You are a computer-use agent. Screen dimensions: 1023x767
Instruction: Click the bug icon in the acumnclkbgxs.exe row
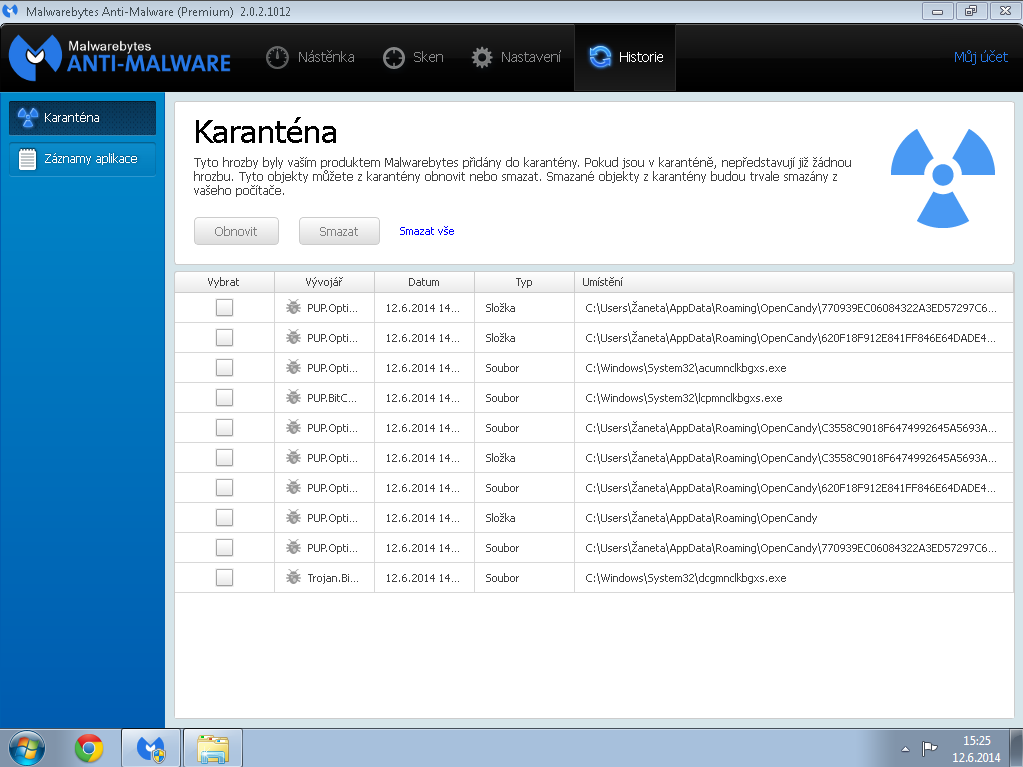pyautogui.click(x=294, y=367)
